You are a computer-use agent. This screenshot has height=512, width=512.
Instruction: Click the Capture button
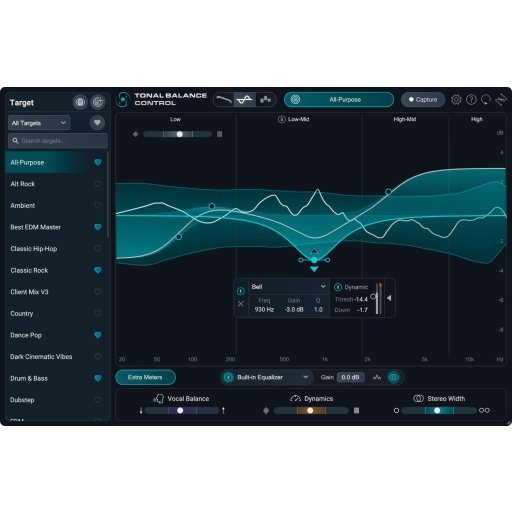[x=423, y=100]
